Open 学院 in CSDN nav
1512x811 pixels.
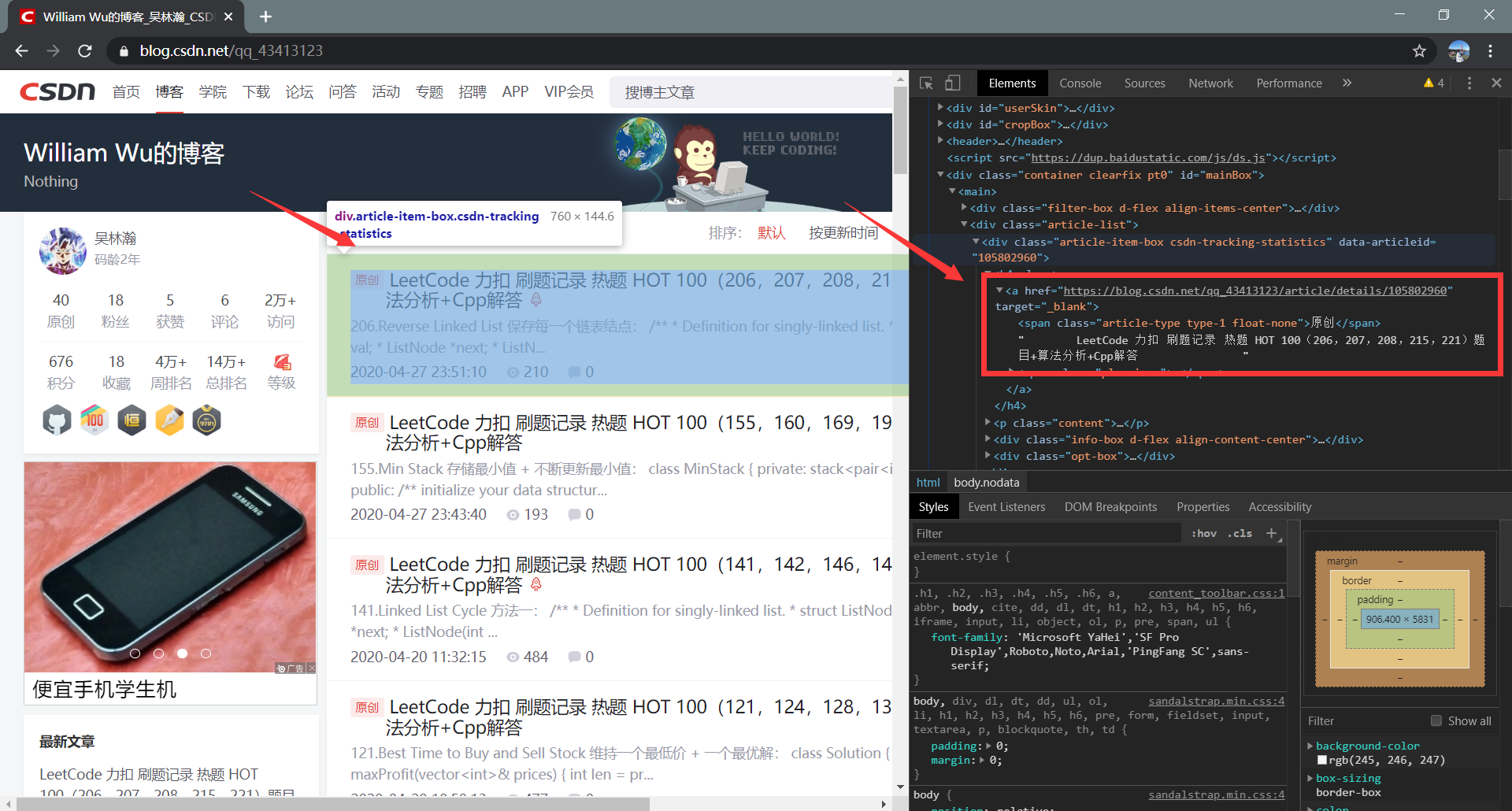[213, 92]
